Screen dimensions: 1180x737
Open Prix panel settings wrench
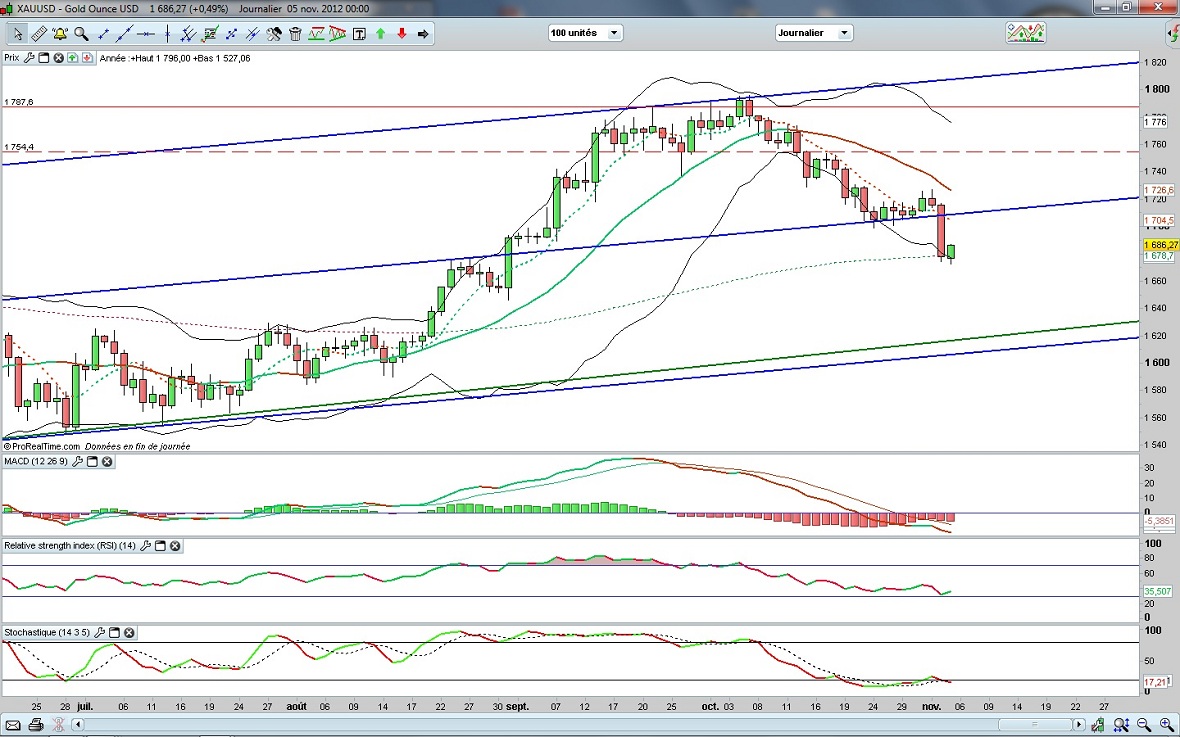(x=29, y=58)
